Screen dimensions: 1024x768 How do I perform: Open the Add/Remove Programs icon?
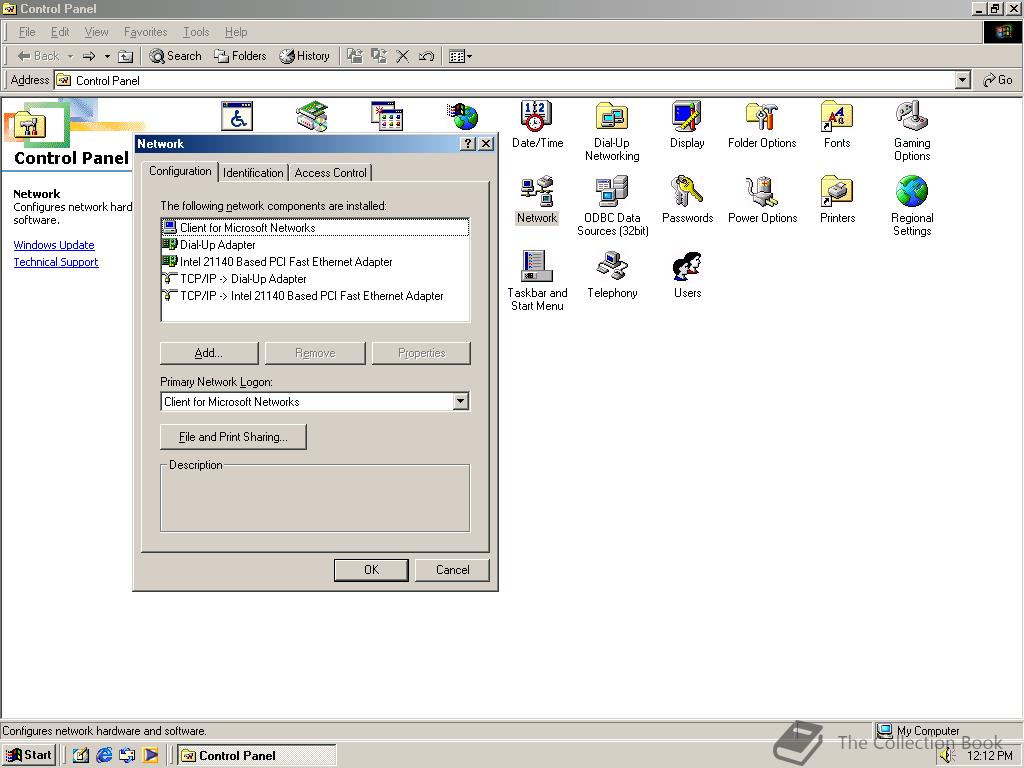pos(387,116)
